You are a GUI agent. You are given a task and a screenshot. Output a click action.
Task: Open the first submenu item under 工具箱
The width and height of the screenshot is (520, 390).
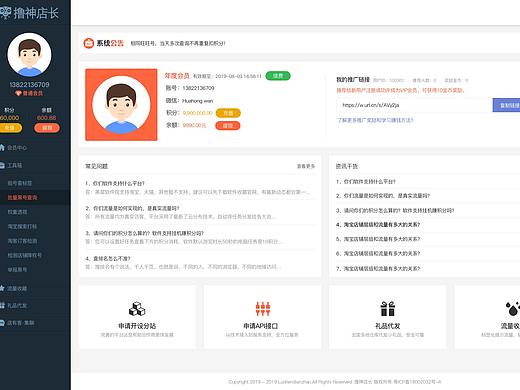[20, 183]
